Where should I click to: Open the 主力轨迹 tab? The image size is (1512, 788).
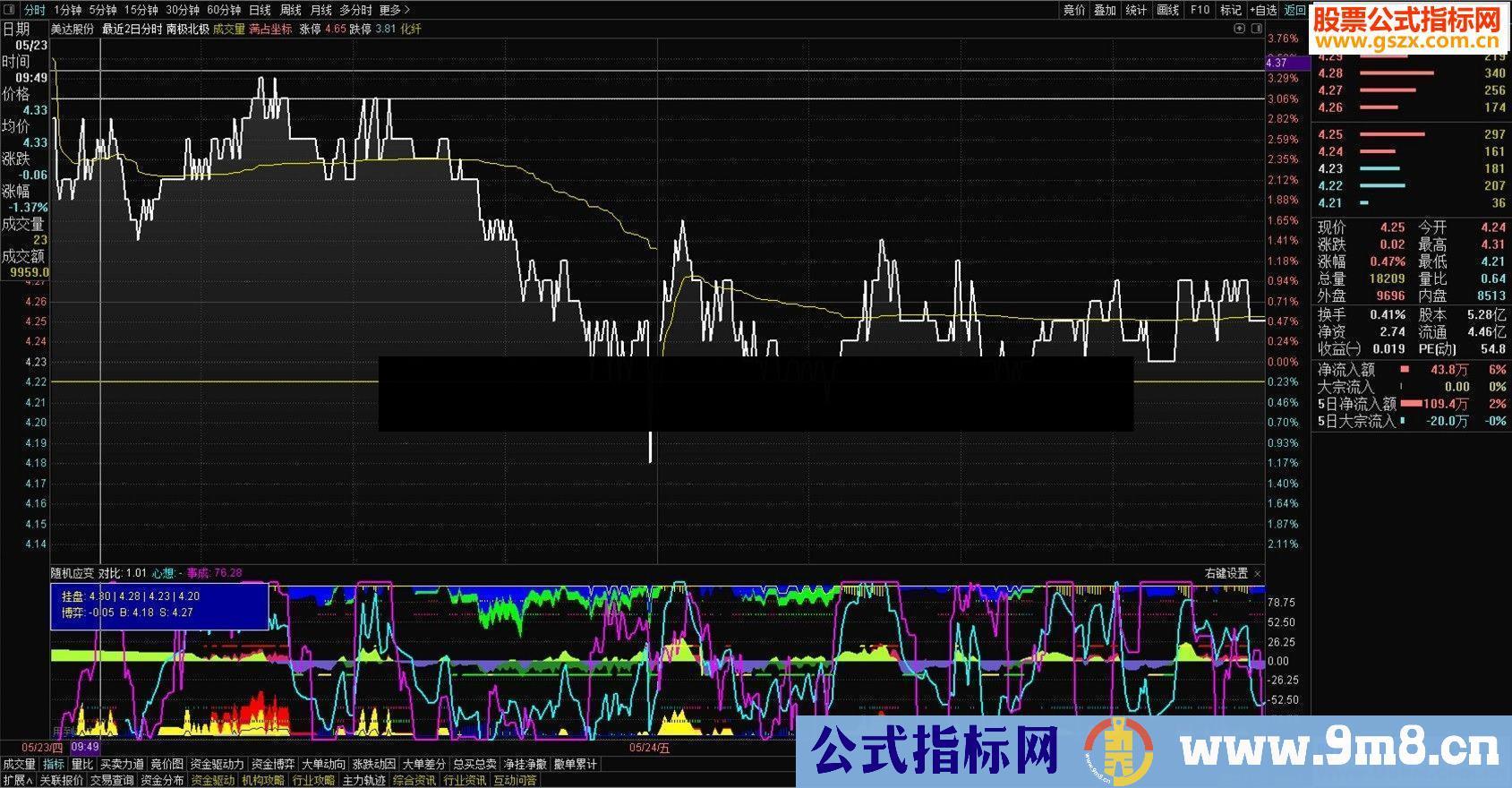363,780
